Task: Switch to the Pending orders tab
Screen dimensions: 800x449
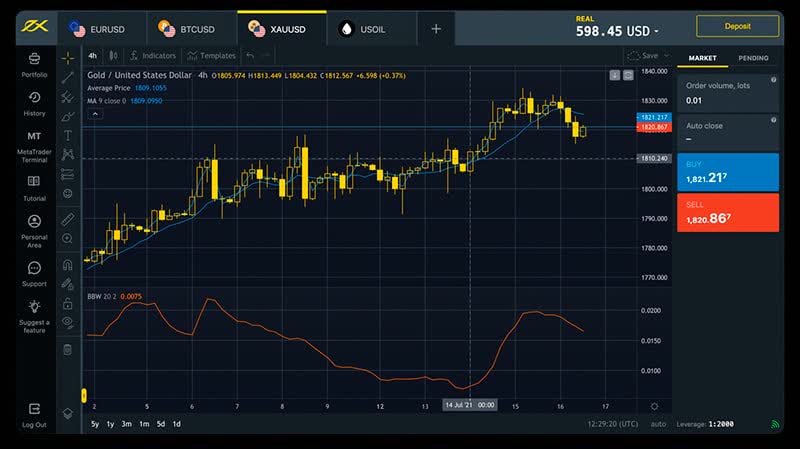Action: [753, 58]
